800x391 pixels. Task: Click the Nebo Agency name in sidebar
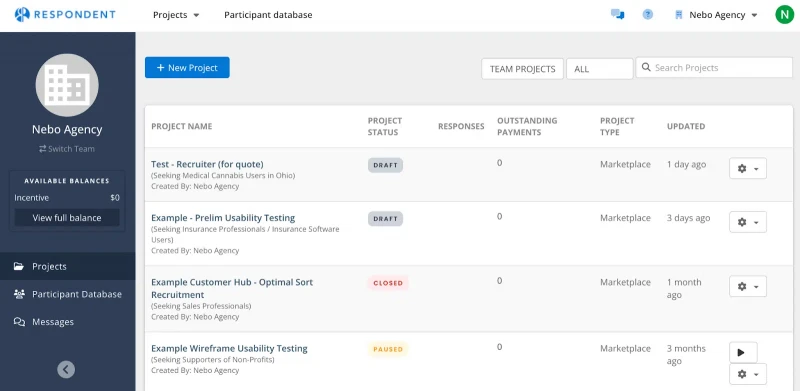coord(67,130)
